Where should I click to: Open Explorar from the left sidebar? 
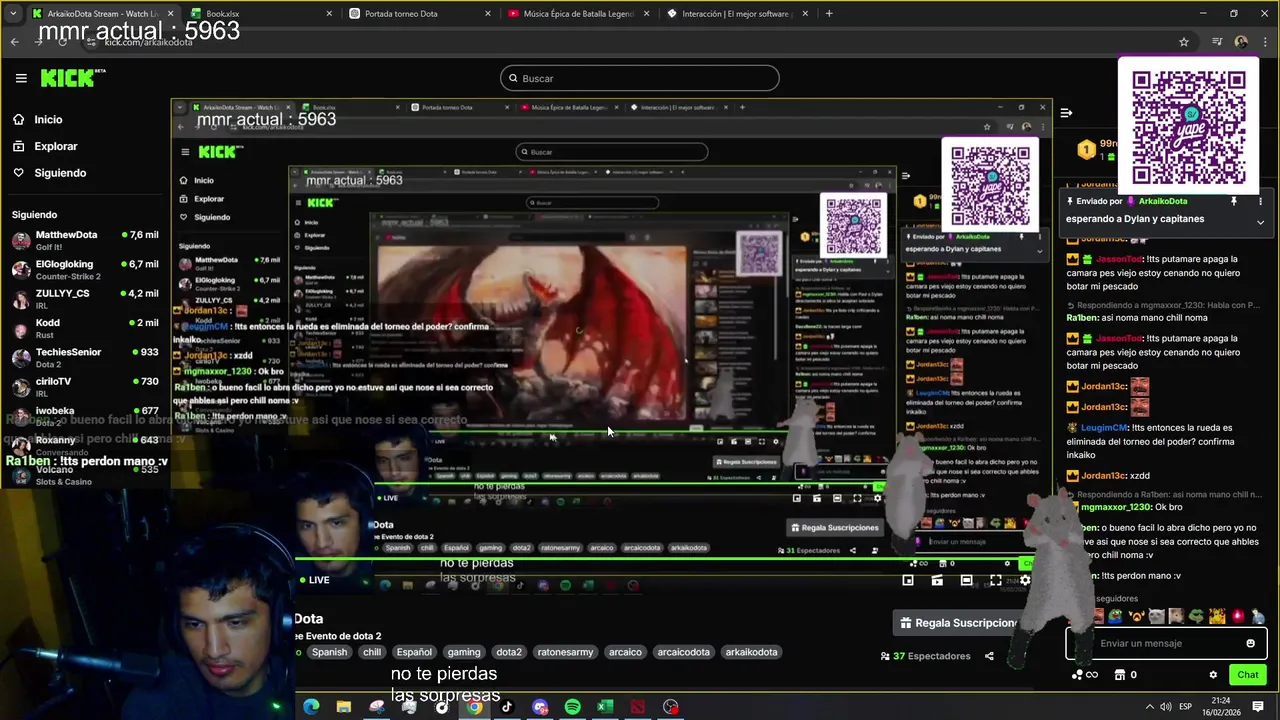coord(55,146)
